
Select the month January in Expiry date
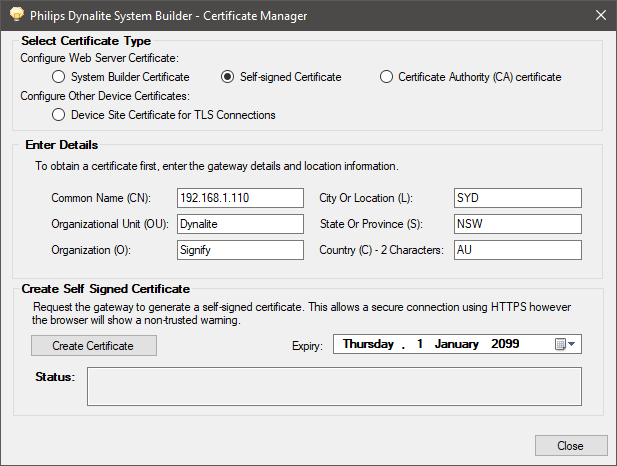coord(456,344)
